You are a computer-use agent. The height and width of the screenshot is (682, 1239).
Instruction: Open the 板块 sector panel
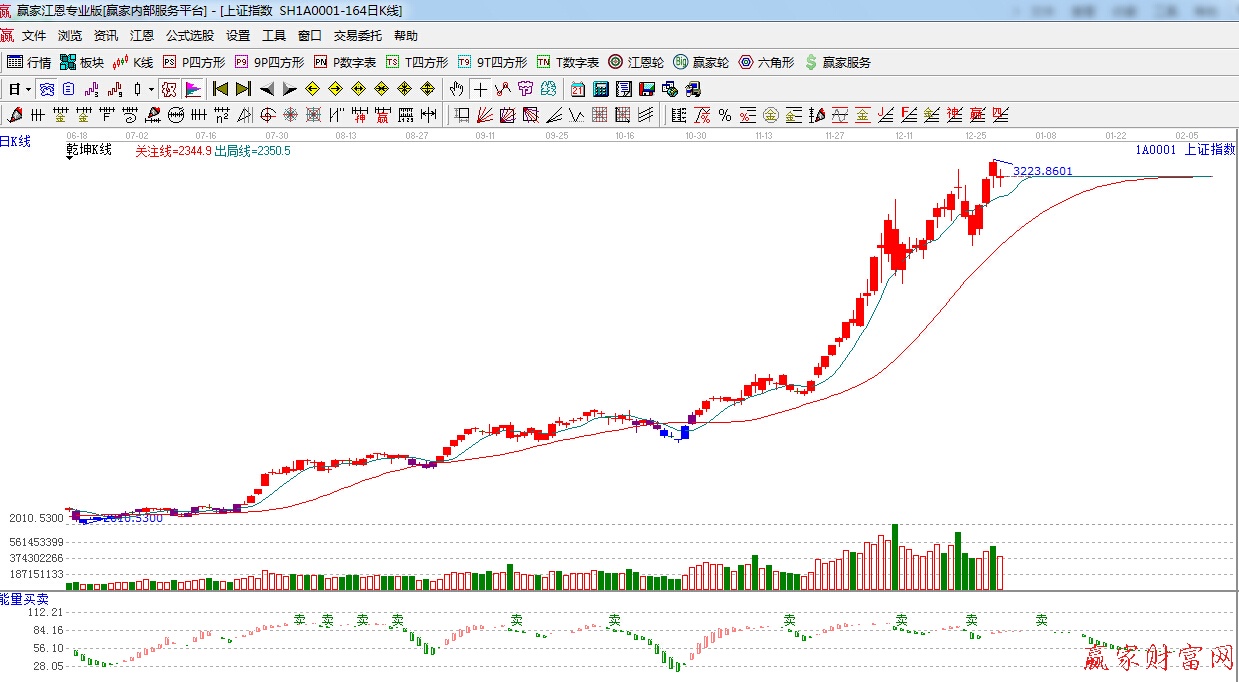(81, 62)
